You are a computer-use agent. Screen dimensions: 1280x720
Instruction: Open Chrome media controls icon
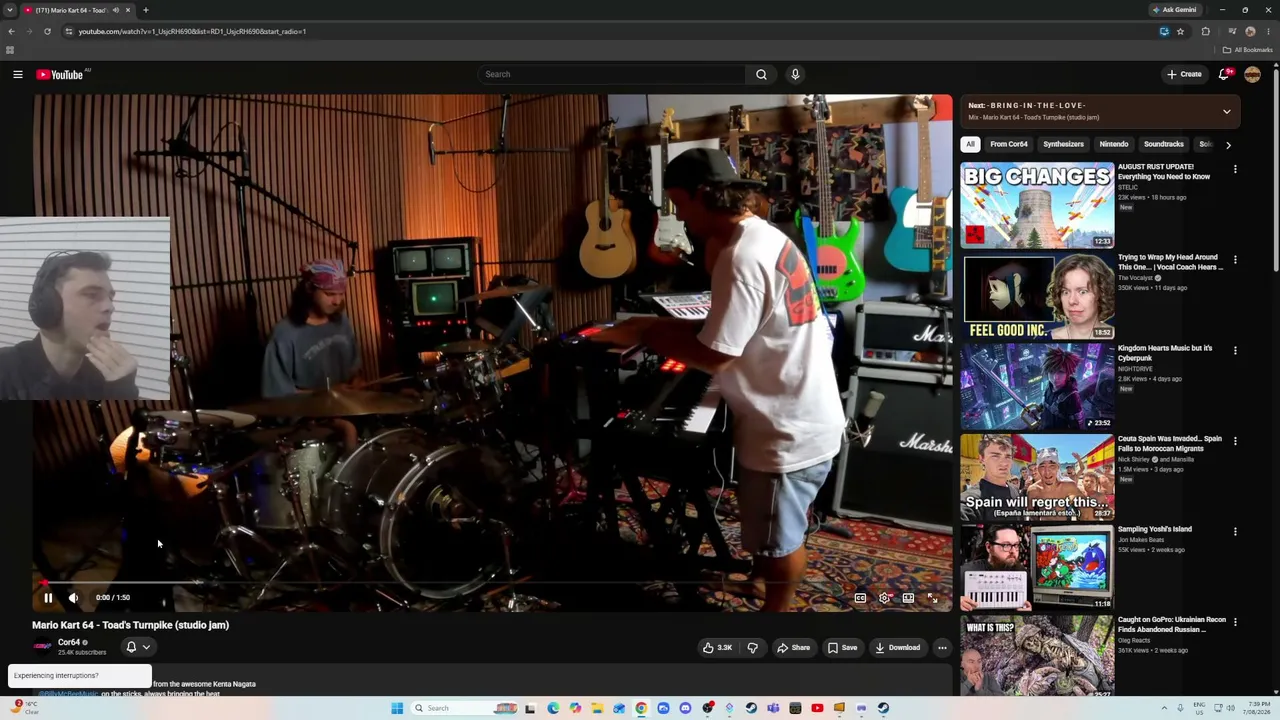(x=1232, y=31)
